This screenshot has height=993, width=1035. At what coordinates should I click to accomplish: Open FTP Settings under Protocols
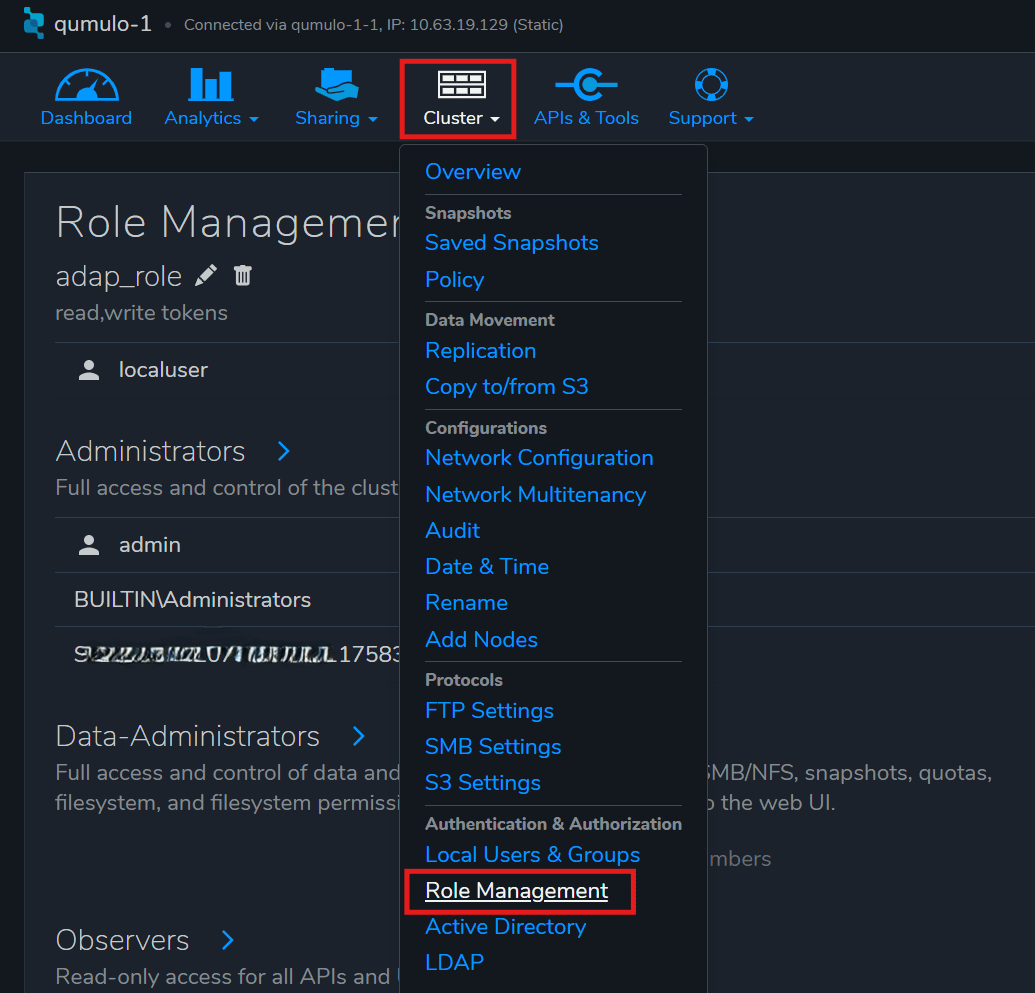(x=489, y=711)
